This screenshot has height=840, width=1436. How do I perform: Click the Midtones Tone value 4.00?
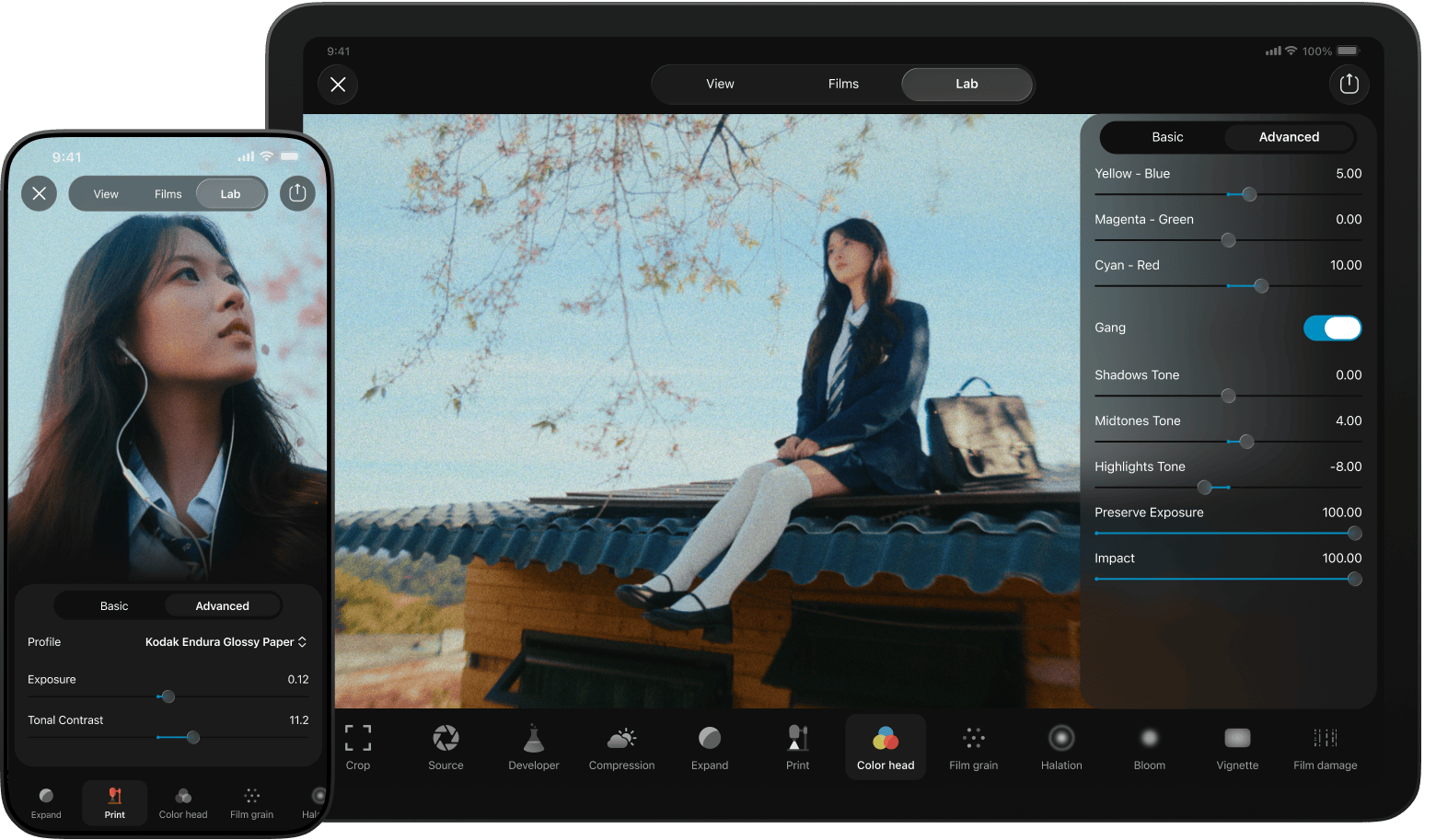1349,421
